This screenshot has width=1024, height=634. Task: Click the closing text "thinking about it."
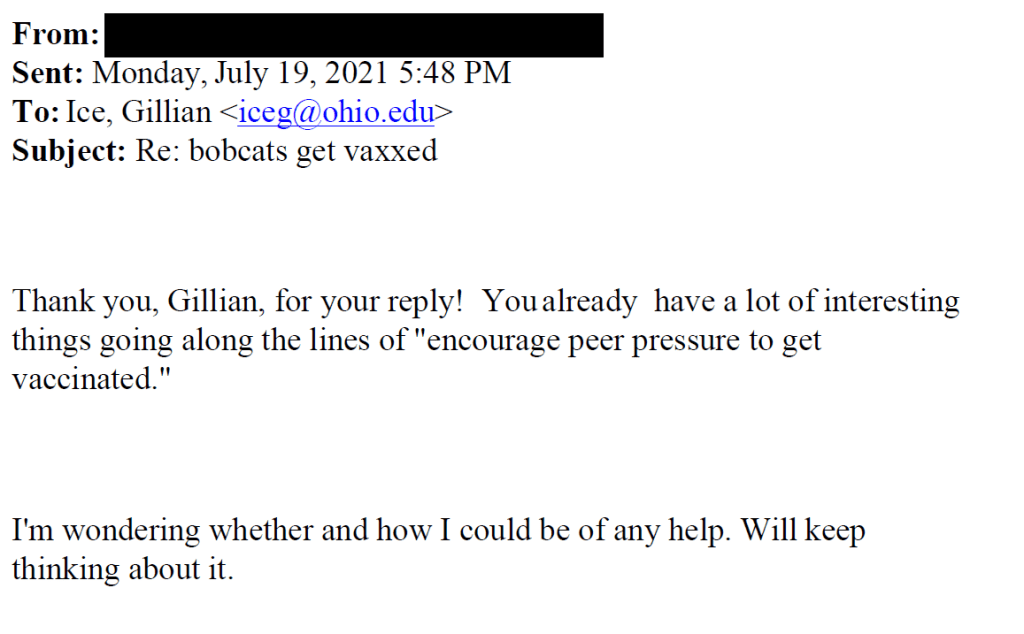[x=122, y=568]
